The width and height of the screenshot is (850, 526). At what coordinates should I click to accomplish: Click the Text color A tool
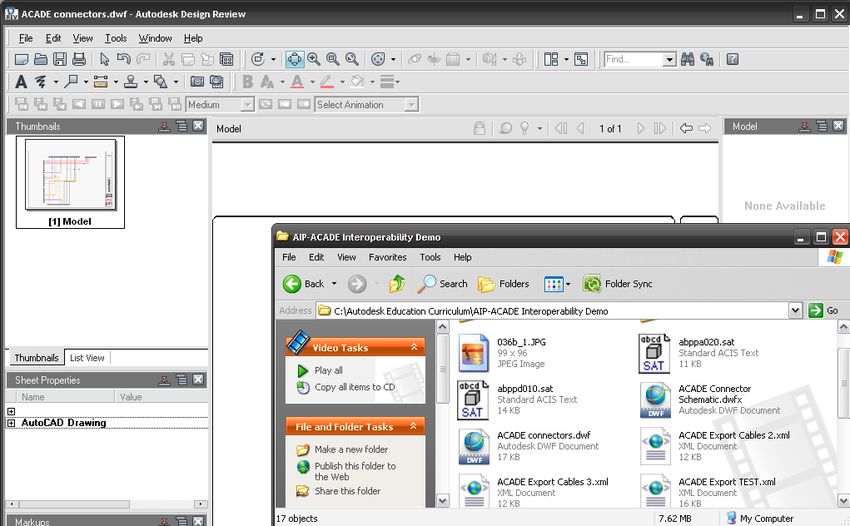click(297, 82)
